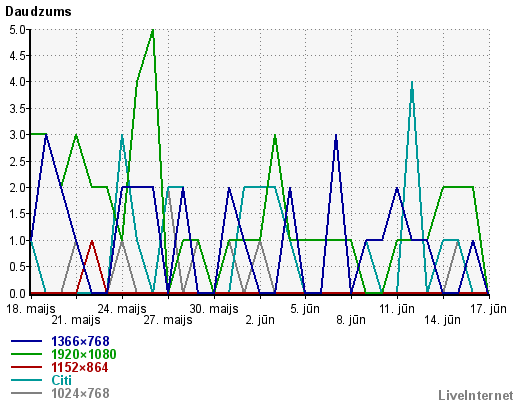Click the 3.0 y-axis value

pos(17,135)
